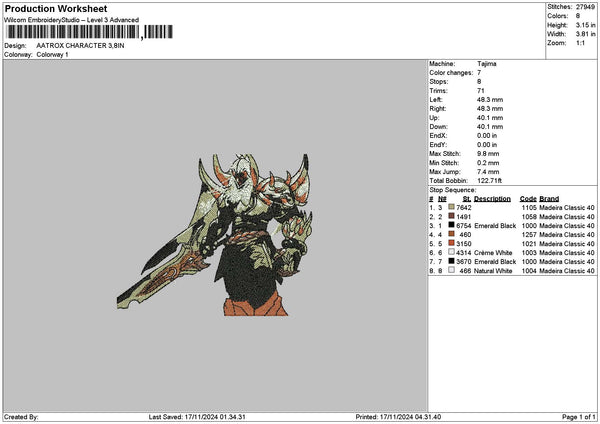Image resolution: width=600 pixels, height=424 pixels.
Task: Select the orange-red swatch for thread 3150
Action: point(453,243)
